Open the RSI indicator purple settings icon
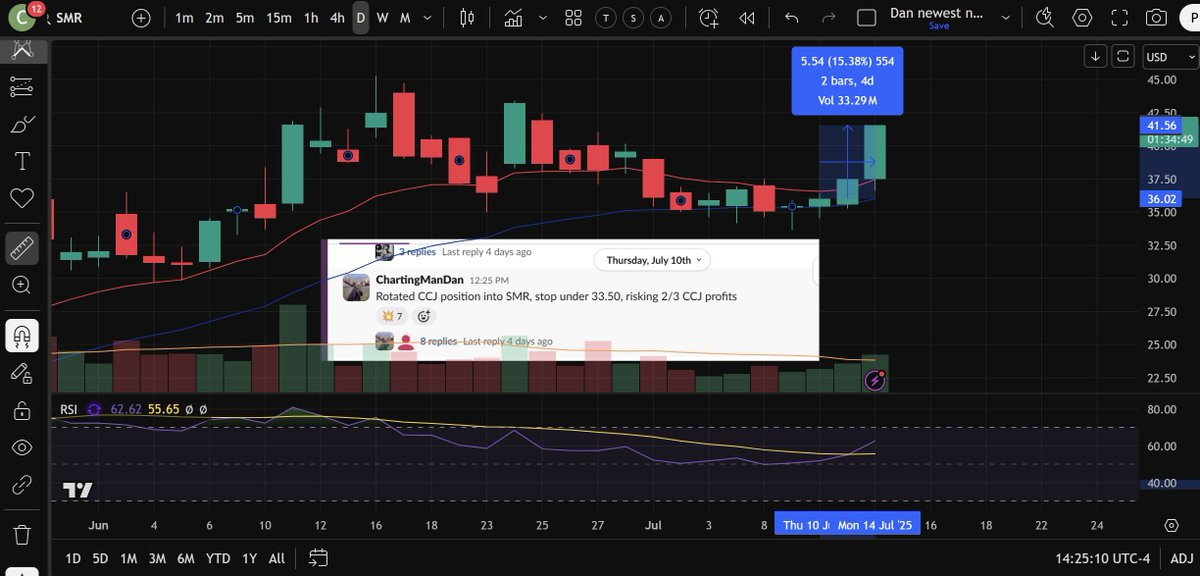This screenshot has width=1200, height=576. tap(94, 409)
